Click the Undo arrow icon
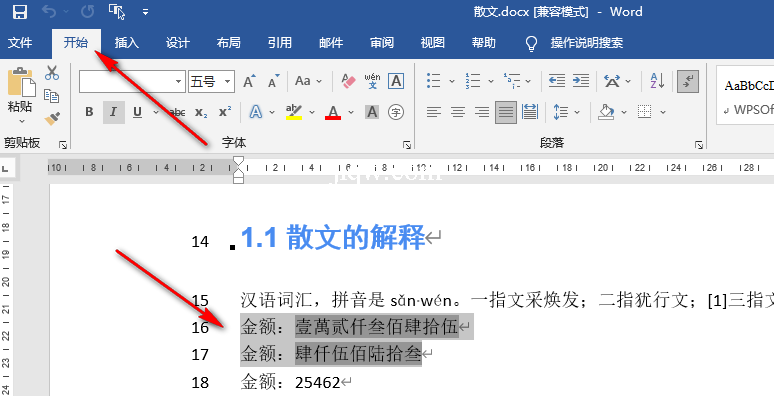 pyautogui.click(x=49, y=12)
